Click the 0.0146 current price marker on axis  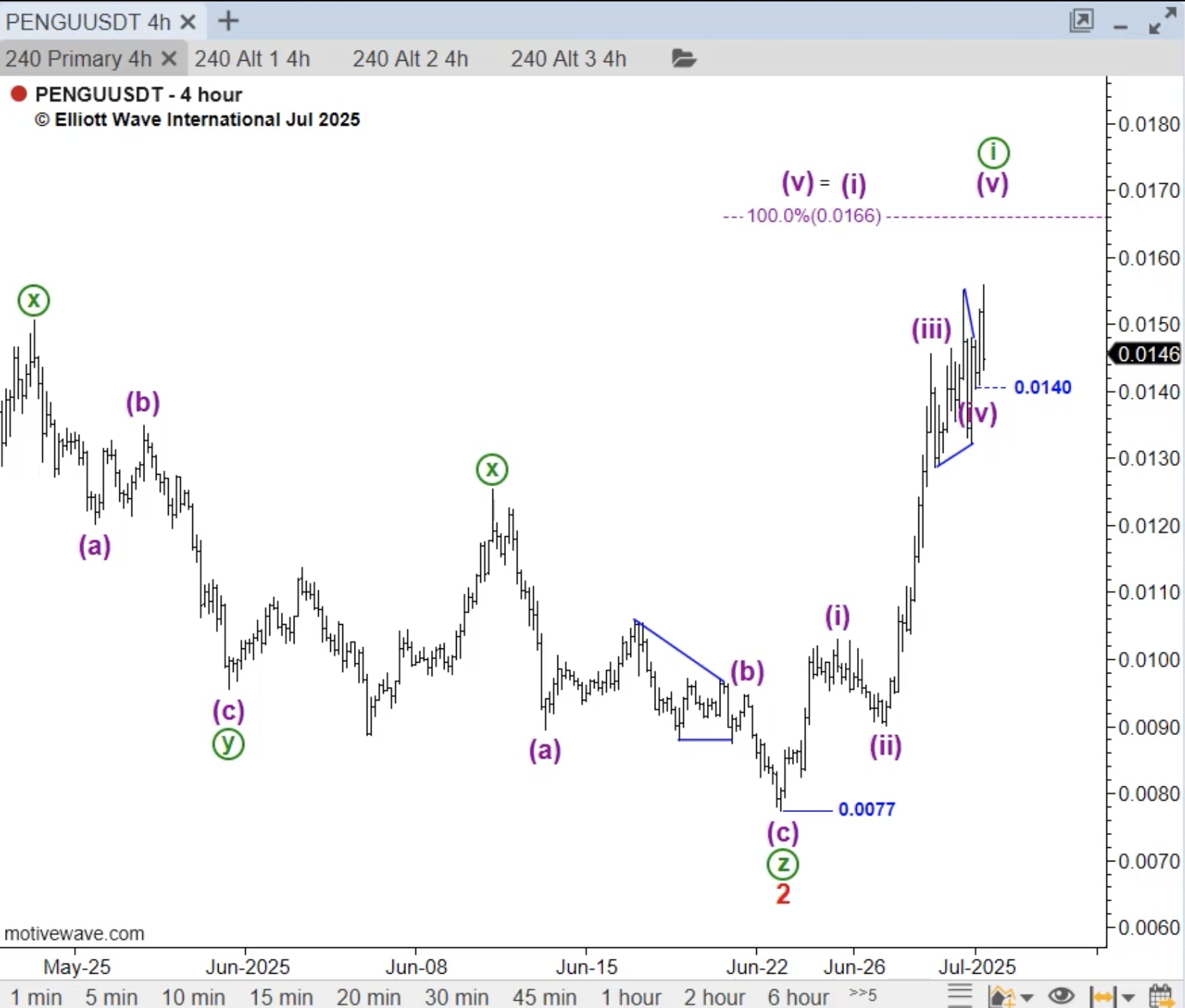1147,354
